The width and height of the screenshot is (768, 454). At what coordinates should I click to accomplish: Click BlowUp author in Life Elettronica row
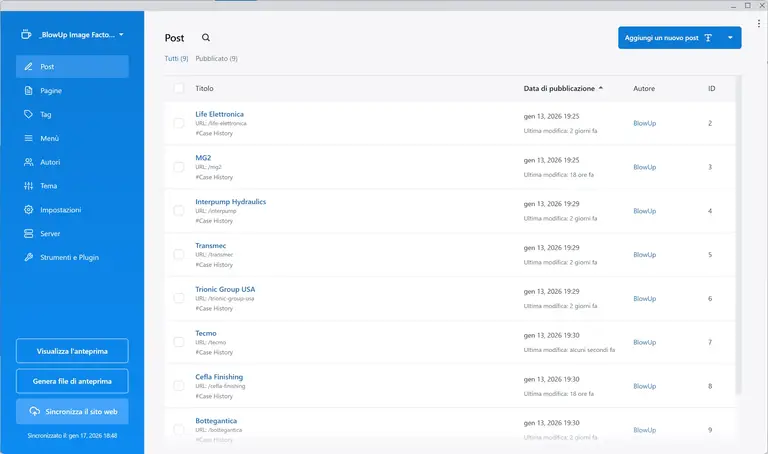tap(645, 123)
